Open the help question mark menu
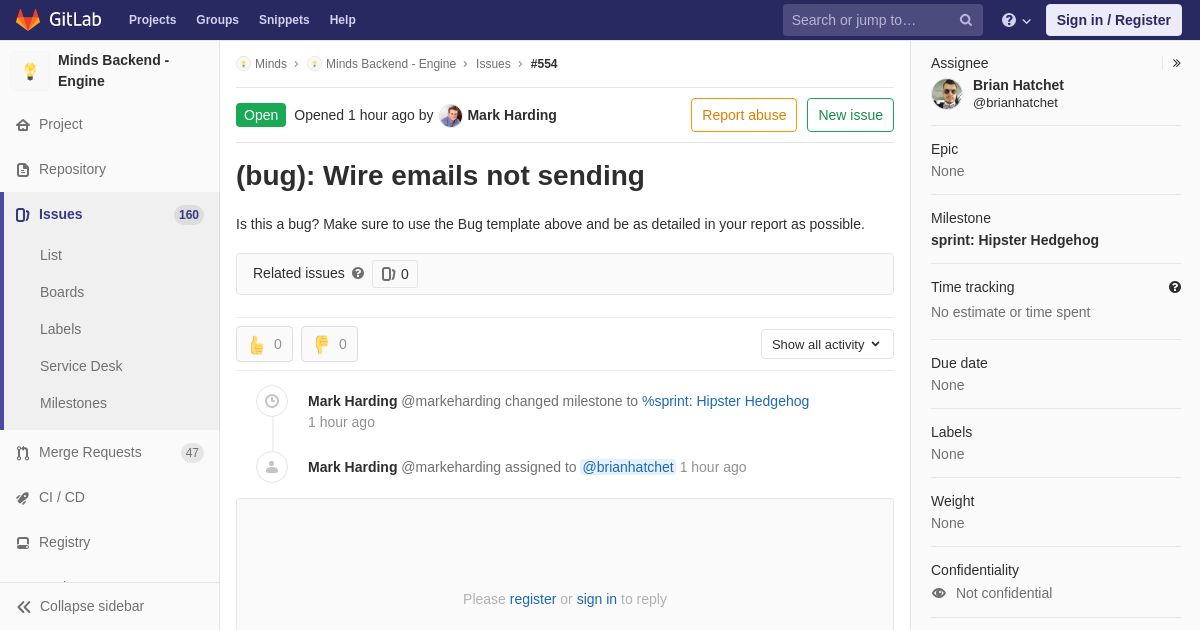 1016,20
